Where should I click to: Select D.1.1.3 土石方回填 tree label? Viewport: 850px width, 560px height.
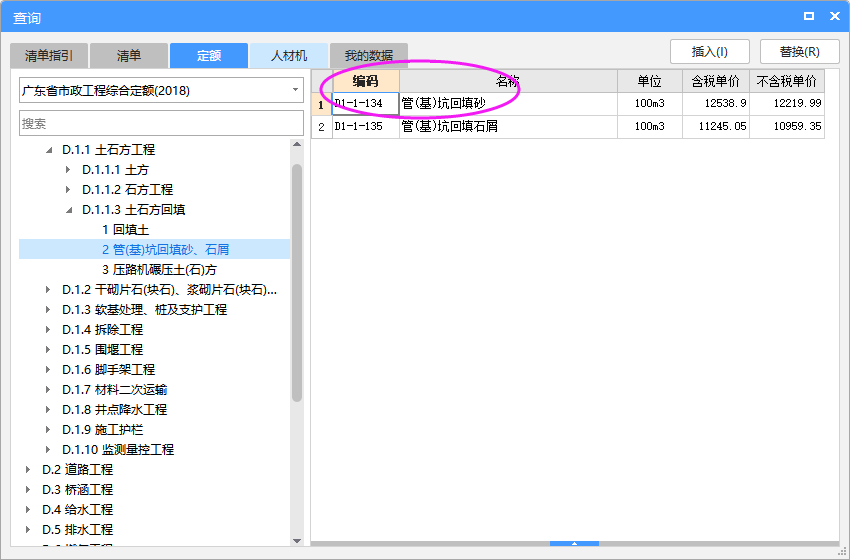tap(134, 210)
